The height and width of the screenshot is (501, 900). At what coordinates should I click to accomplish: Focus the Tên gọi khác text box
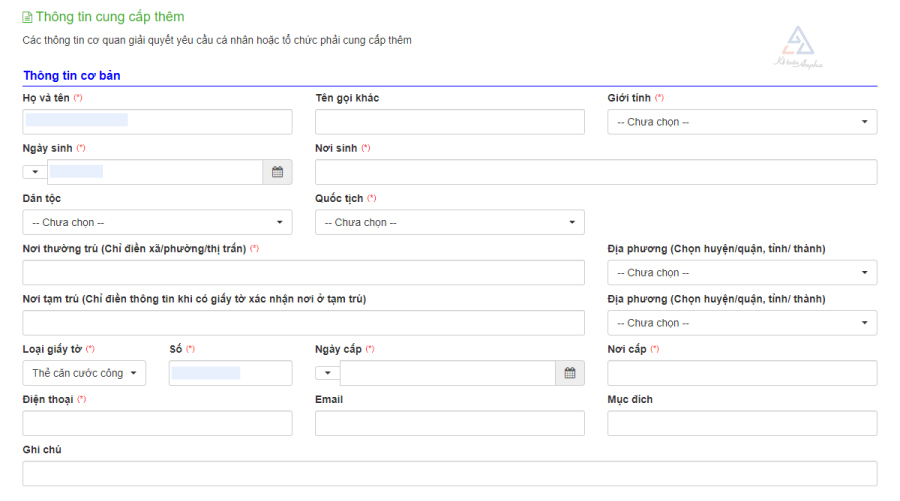[x=449, y=122]
